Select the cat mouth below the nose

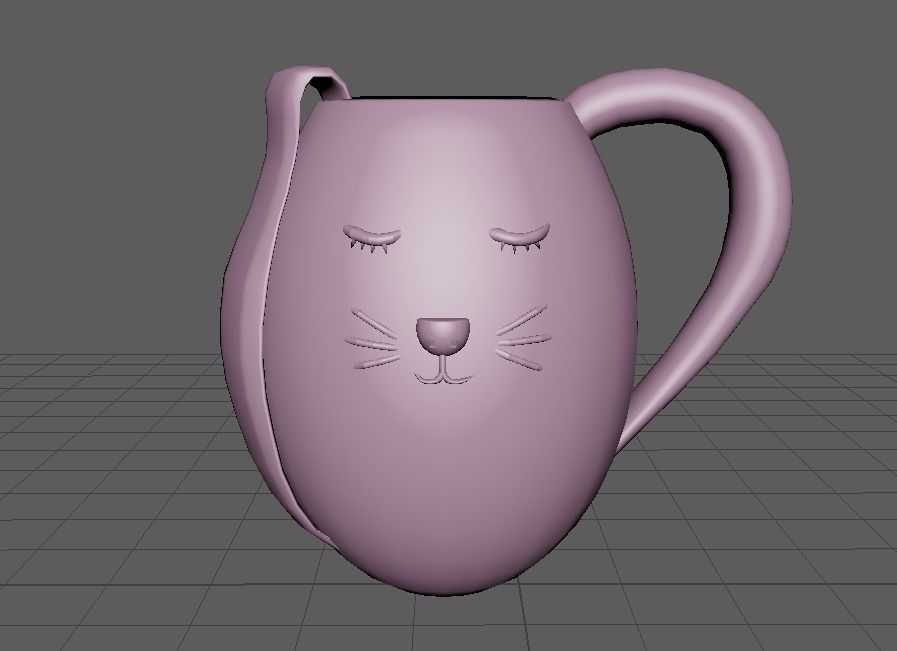pos(443,370)
